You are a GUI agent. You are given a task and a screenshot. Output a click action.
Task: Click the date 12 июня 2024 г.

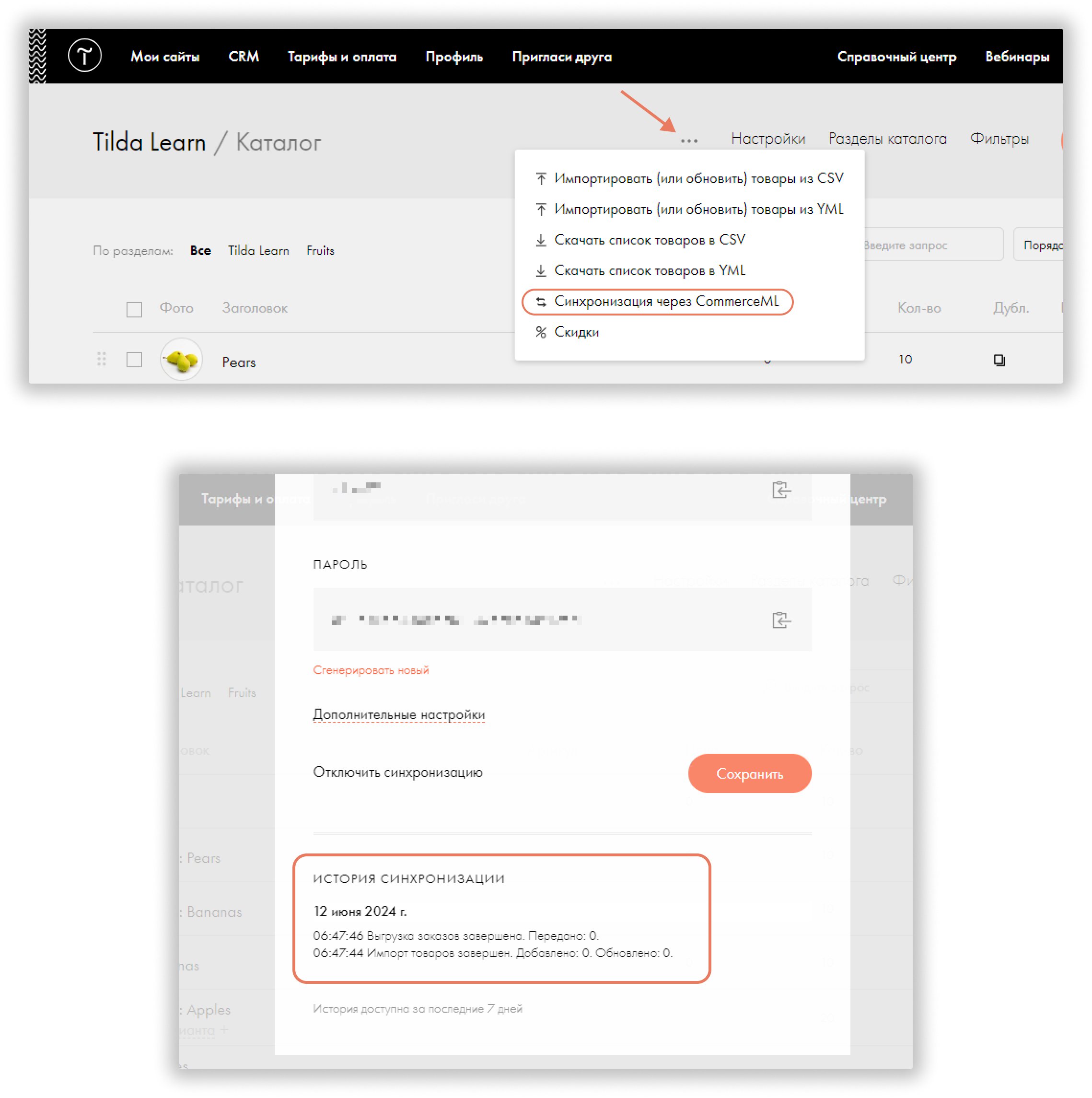point(360,911)
